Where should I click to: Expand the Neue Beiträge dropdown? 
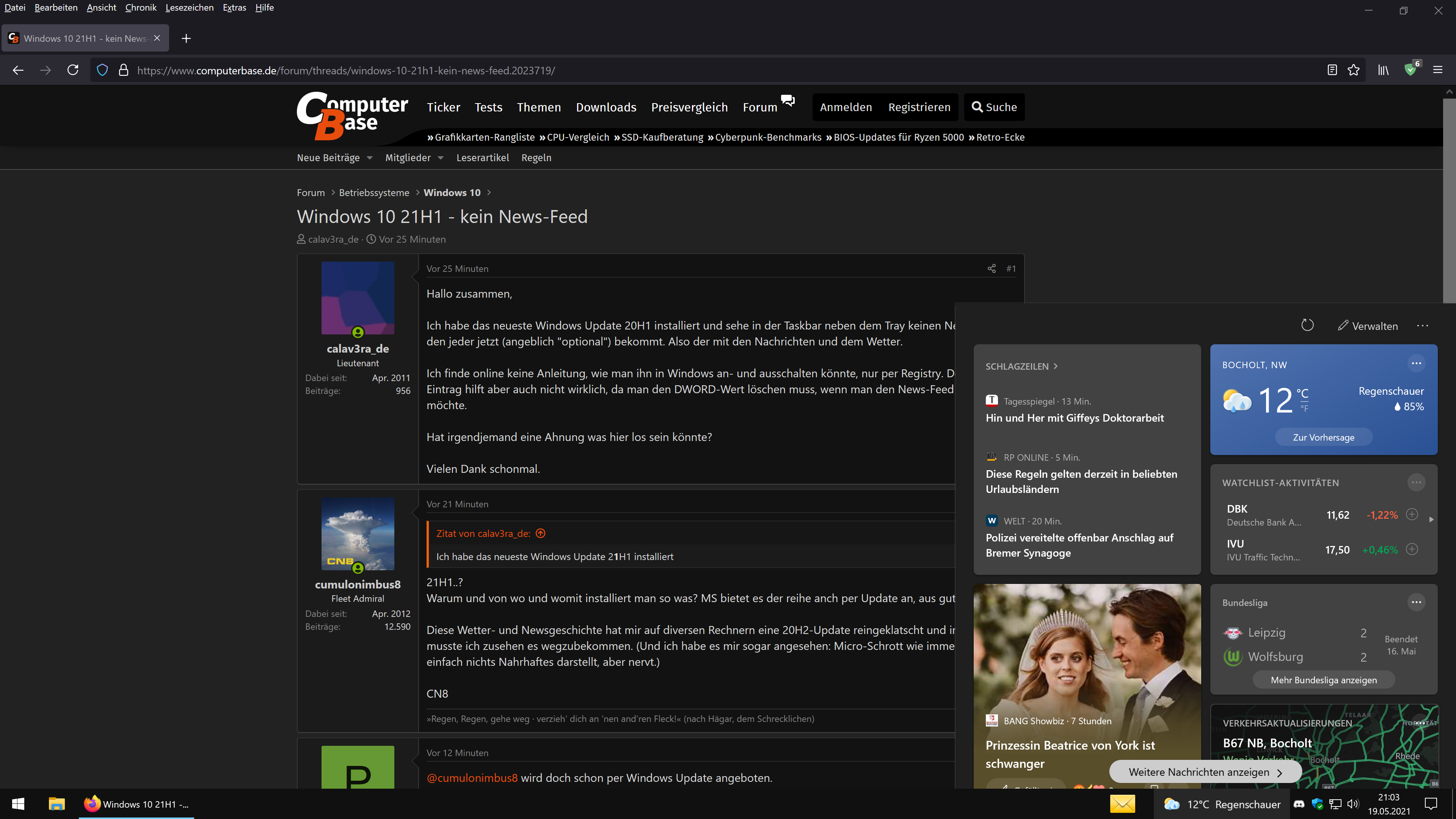click(x=370, y=158)
